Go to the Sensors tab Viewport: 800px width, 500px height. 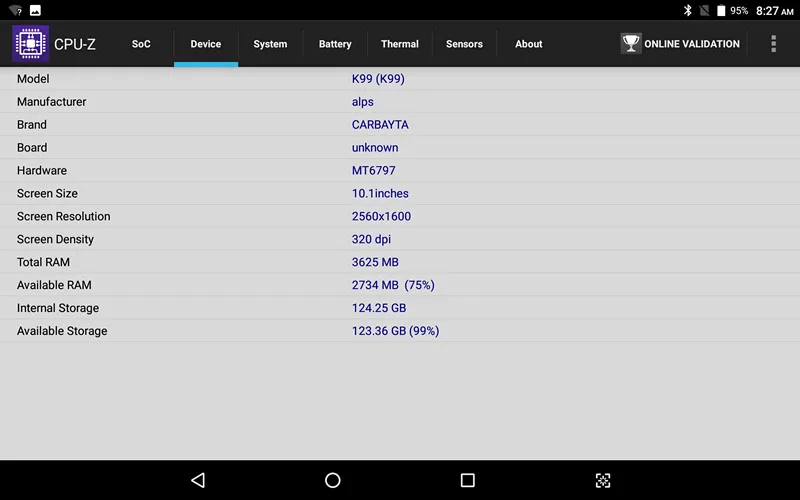(x=464, y=44)
